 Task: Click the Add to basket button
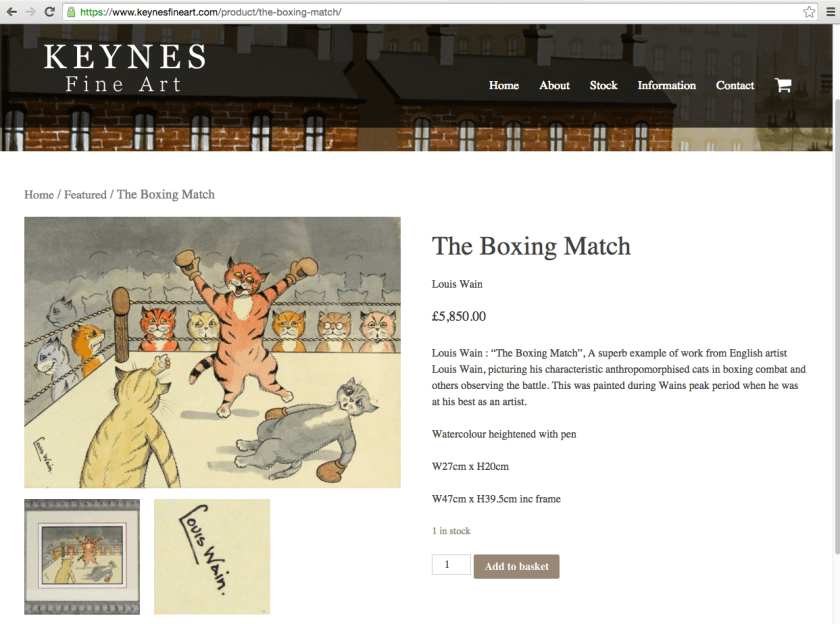click(516, 566)
